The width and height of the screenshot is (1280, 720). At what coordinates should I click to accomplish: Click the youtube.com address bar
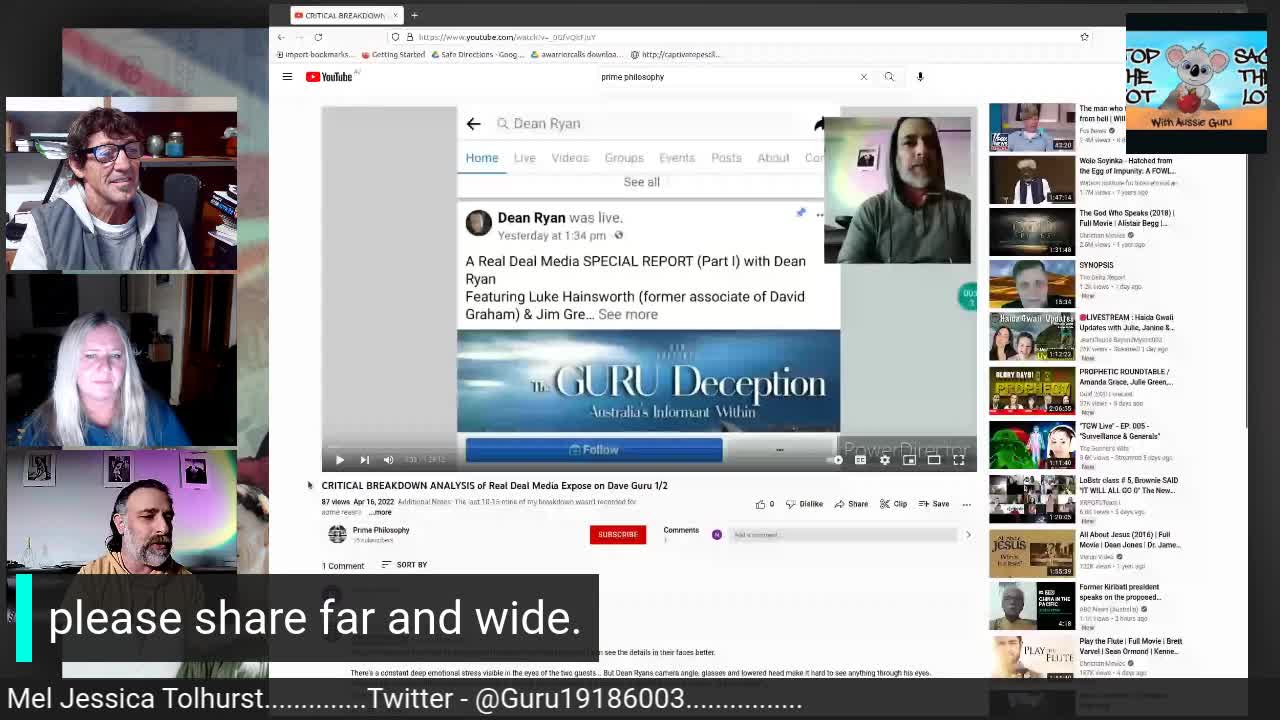(735, 37)
